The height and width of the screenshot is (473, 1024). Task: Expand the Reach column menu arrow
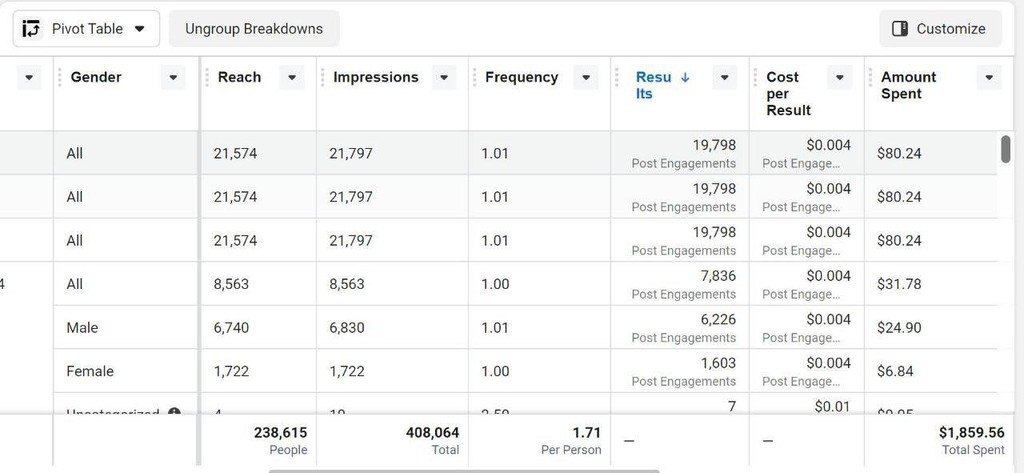(x=292, y=77)
